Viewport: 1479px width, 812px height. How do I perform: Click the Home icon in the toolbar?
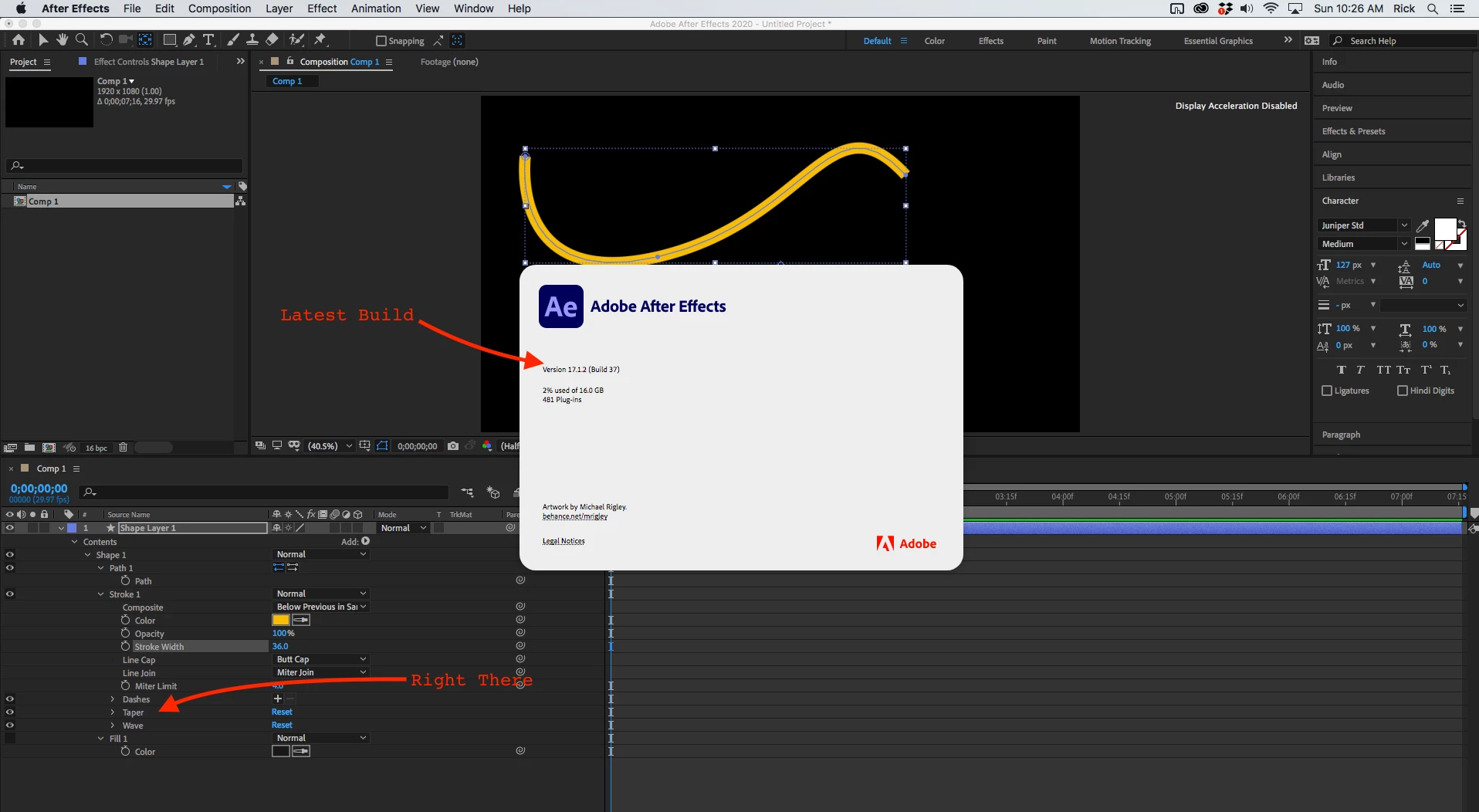(x=19, y=40)
